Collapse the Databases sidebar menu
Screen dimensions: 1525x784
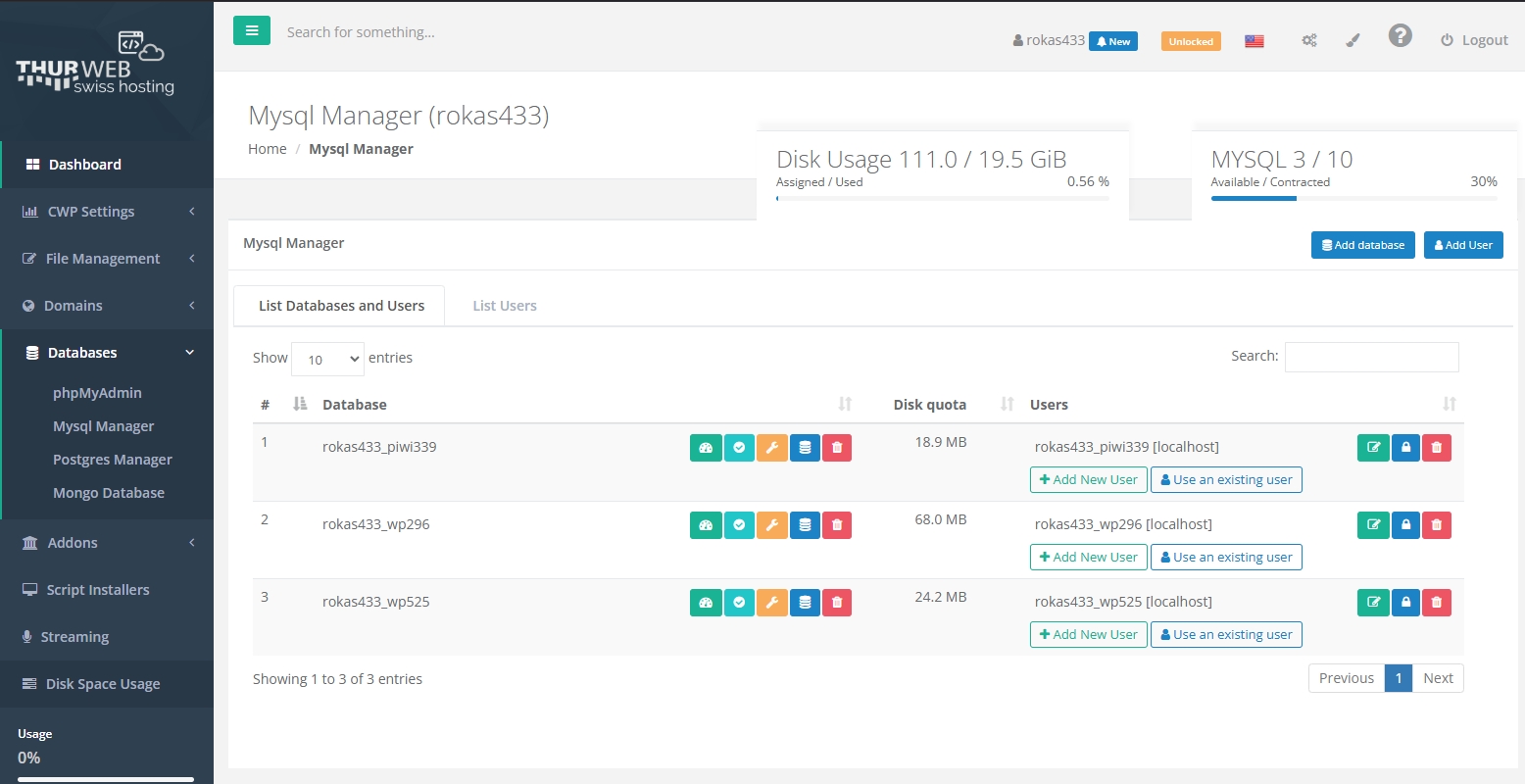107,353
